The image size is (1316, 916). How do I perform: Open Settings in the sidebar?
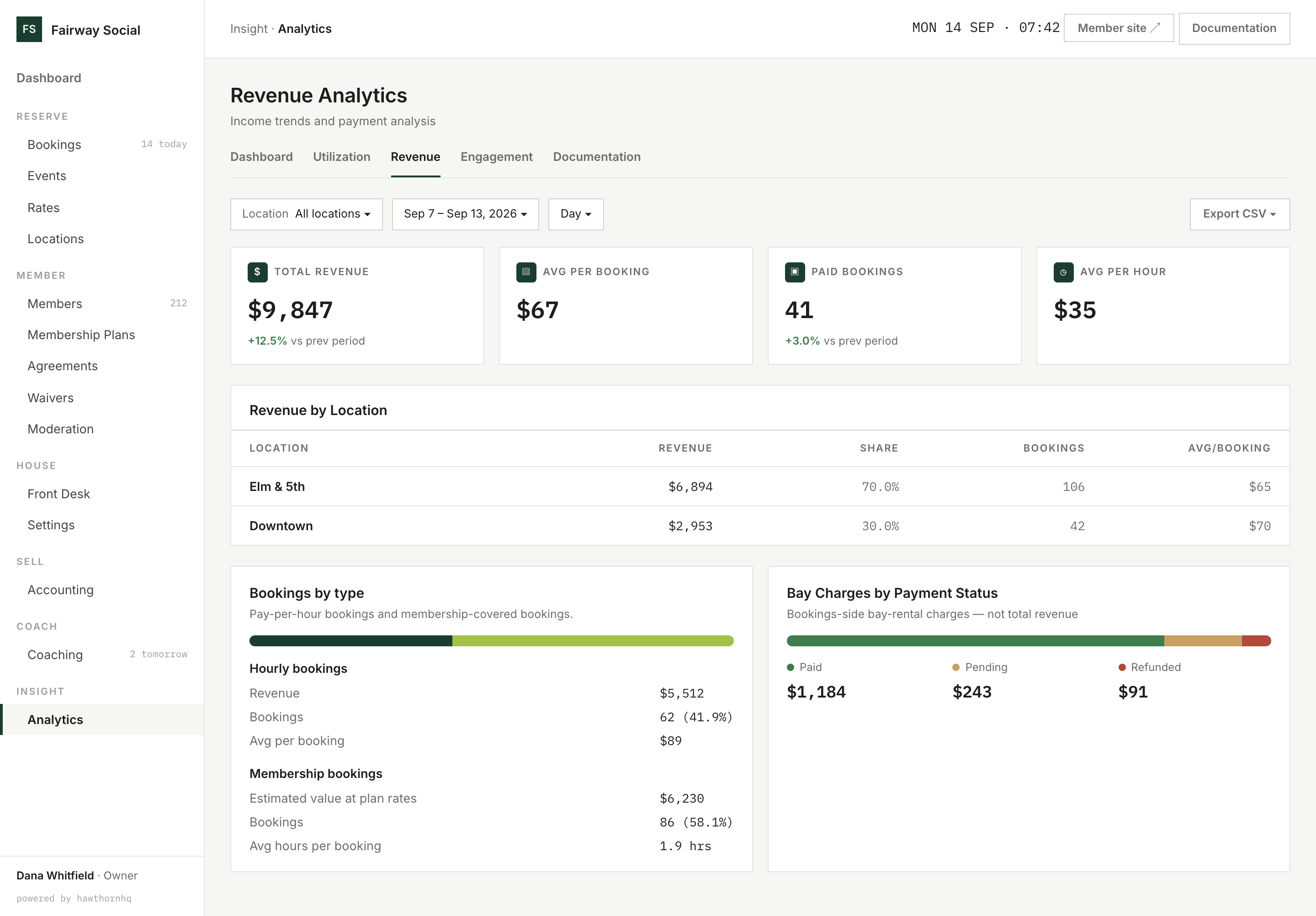[x=102, y=525]
